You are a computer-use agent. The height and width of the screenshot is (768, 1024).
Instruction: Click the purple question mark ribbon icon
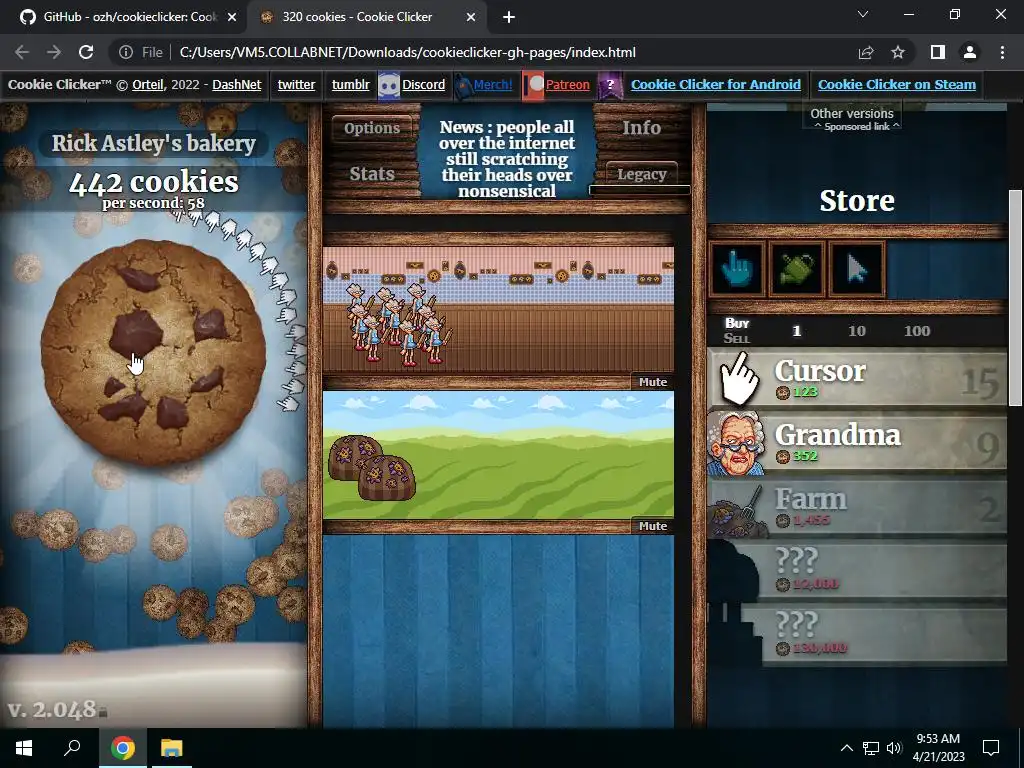pyautogui.click(x=611, y=85)
